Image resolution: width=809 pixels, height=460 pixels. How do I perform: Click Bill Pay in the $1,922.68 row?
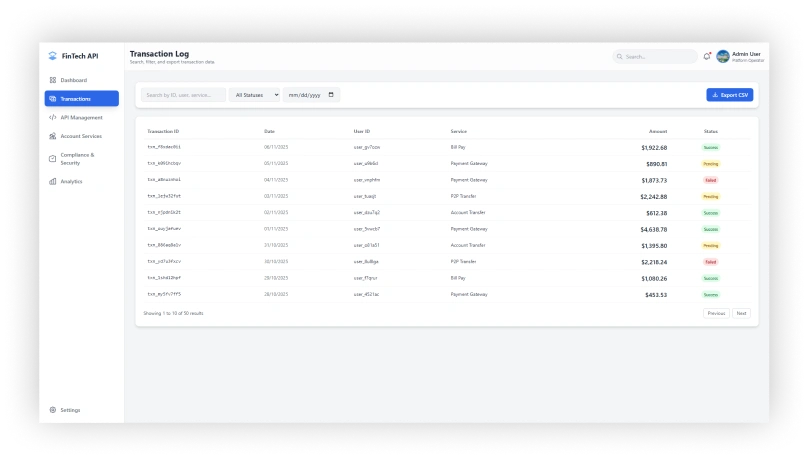tap(458, 147)
